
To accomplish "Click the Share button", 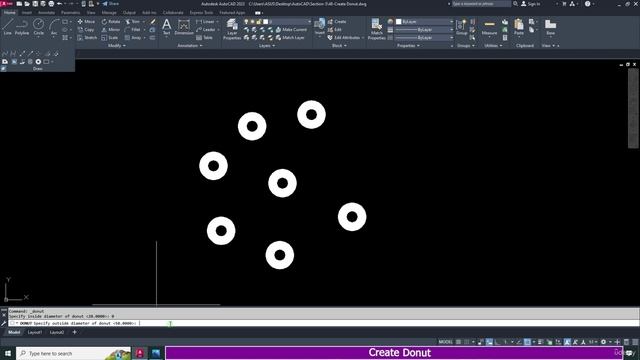I will point(110,4).
